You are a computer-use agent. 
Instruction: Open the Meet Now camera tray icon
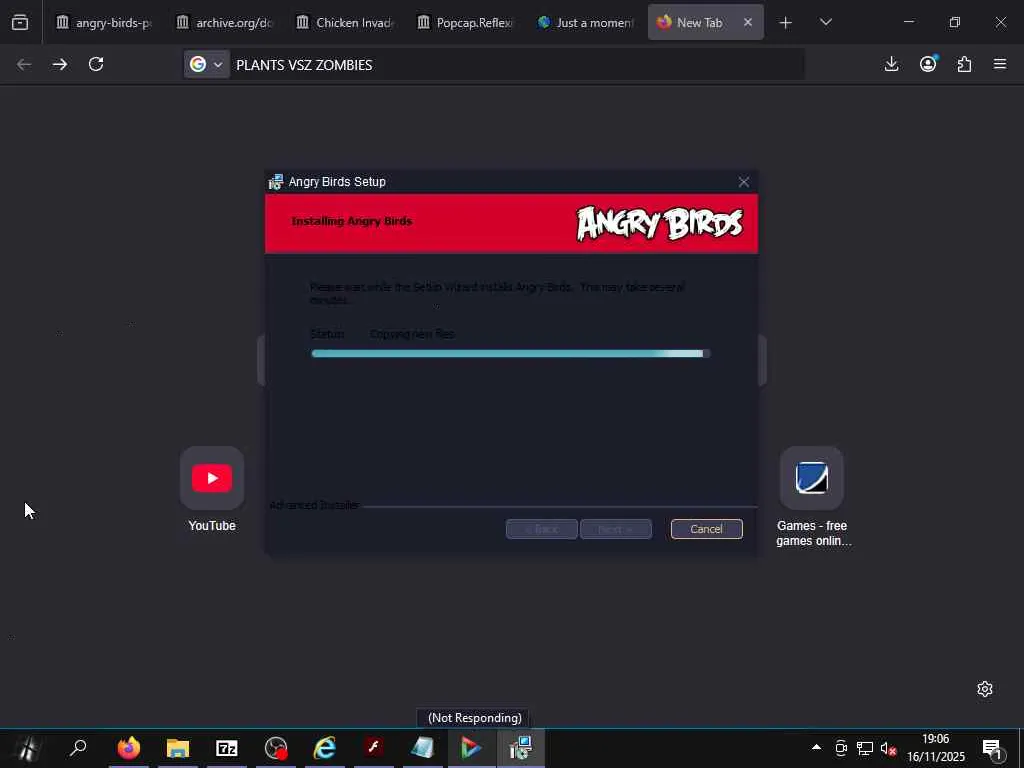coord(841,748)
